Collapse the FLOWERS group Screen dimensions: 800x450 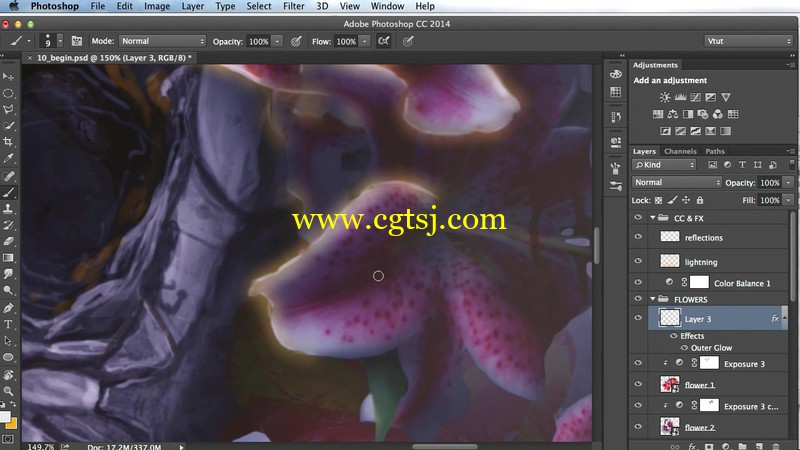[x=653, y=299]
